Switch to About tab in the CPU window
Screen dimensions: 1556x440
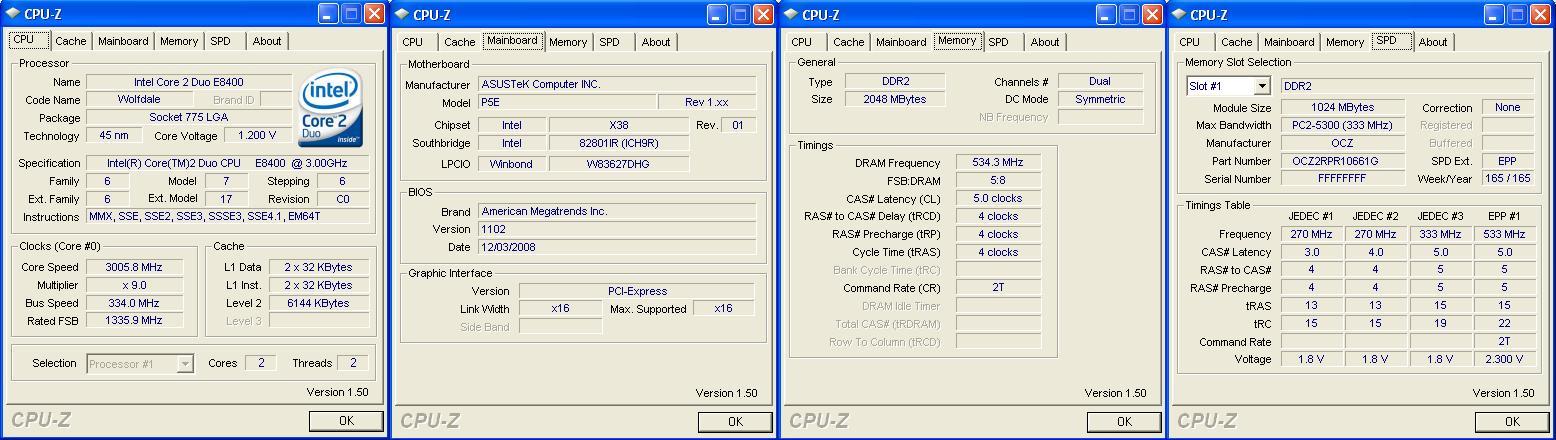point(267,41)
